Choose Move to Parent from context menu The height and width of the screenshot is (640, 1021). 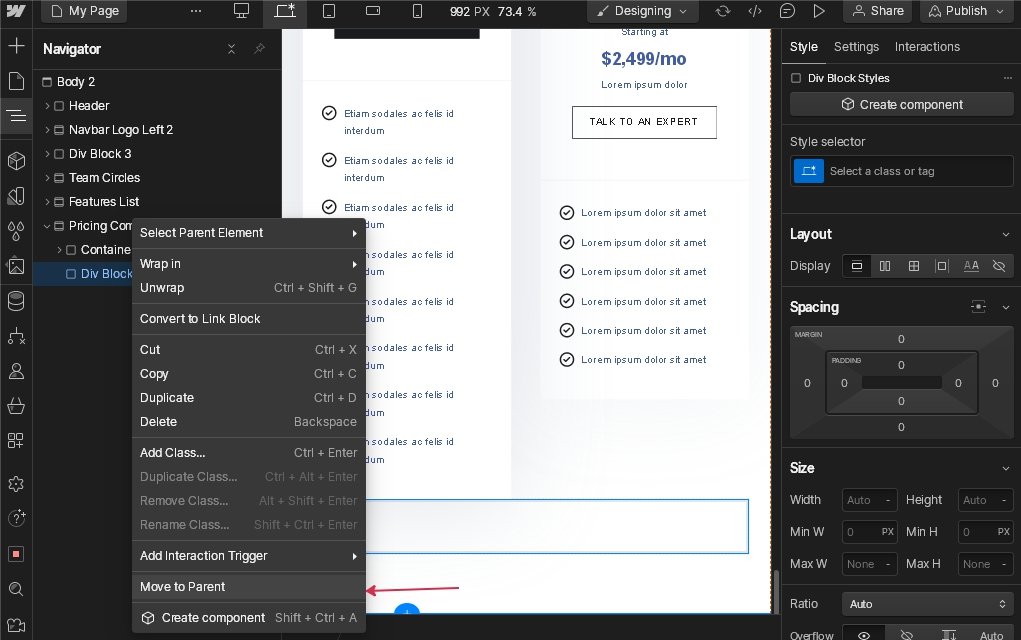click(182, 587)
